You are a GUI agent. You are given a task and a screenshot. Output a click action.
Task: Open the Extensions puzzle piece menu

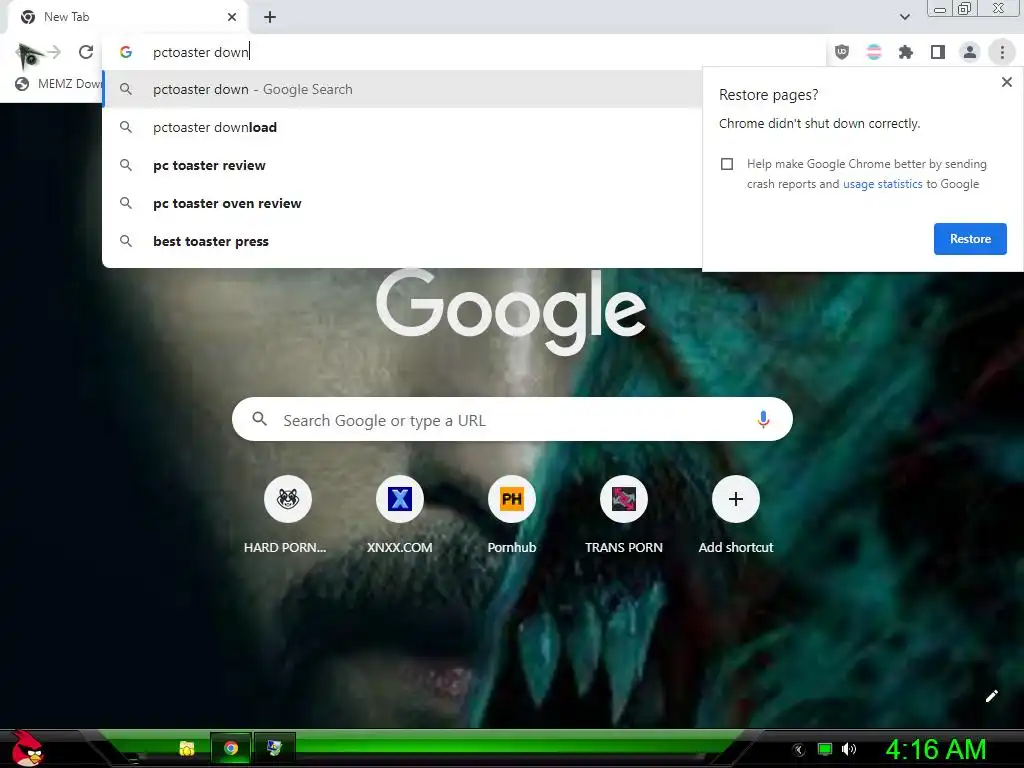coord(906,52)
